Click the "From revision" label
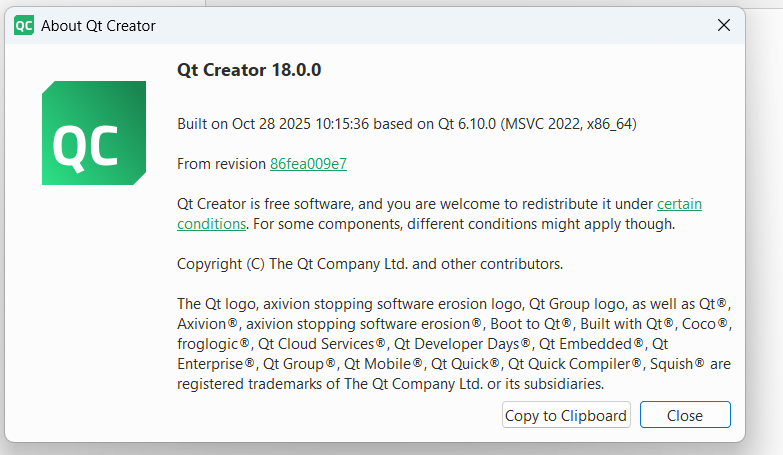783x455 pixels. pos(221,164)
